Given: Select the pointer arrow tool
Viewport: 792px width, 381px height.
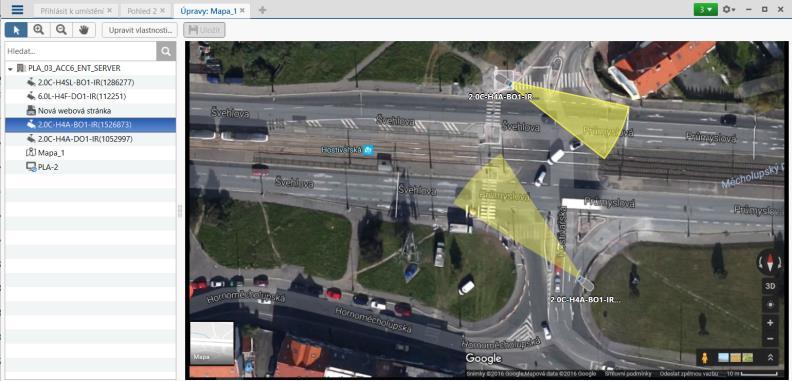Looking at the screenshot, I should (x=16, y=30).
